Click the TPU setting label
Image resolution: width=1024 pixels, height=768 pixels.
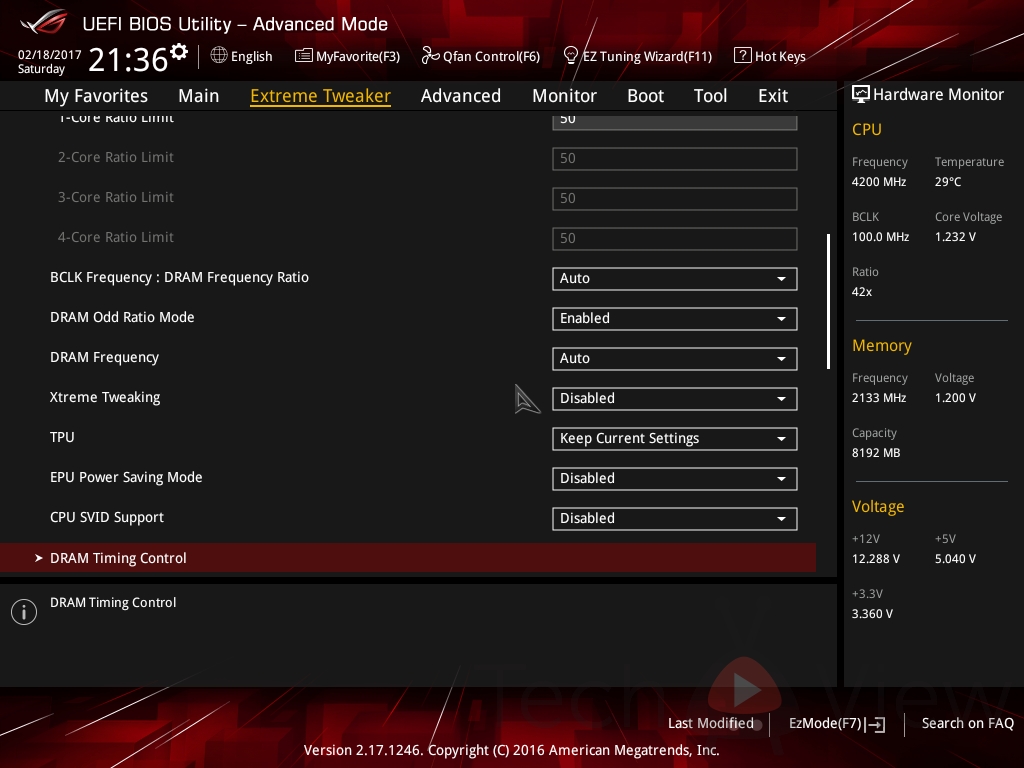(x=62, y=437)
